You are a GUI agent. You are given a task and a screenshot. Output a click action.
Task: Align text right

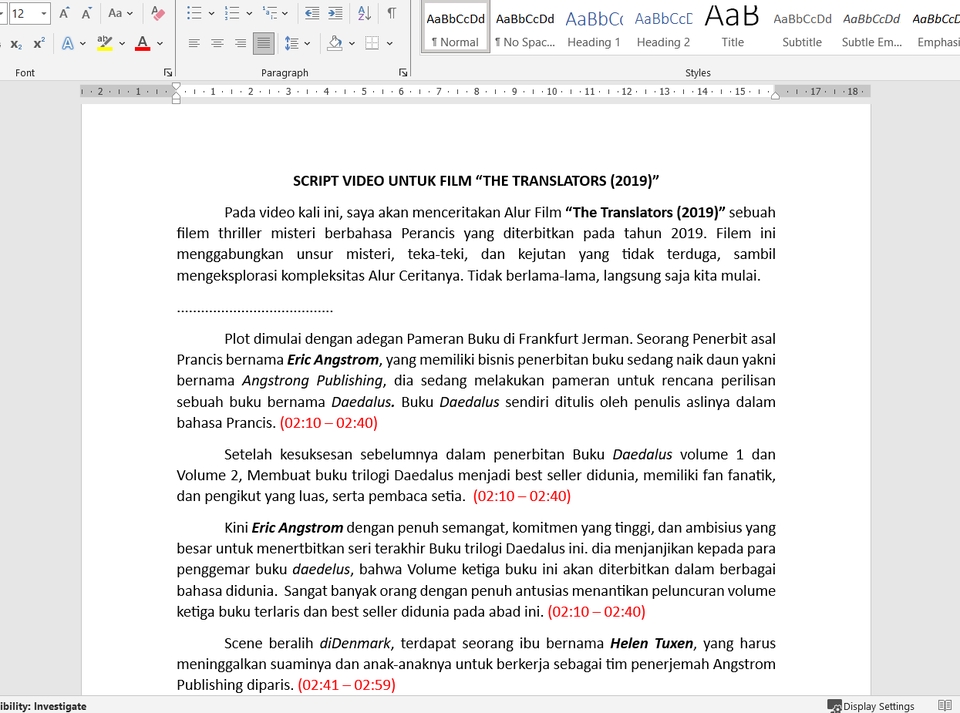click(240, 43)
